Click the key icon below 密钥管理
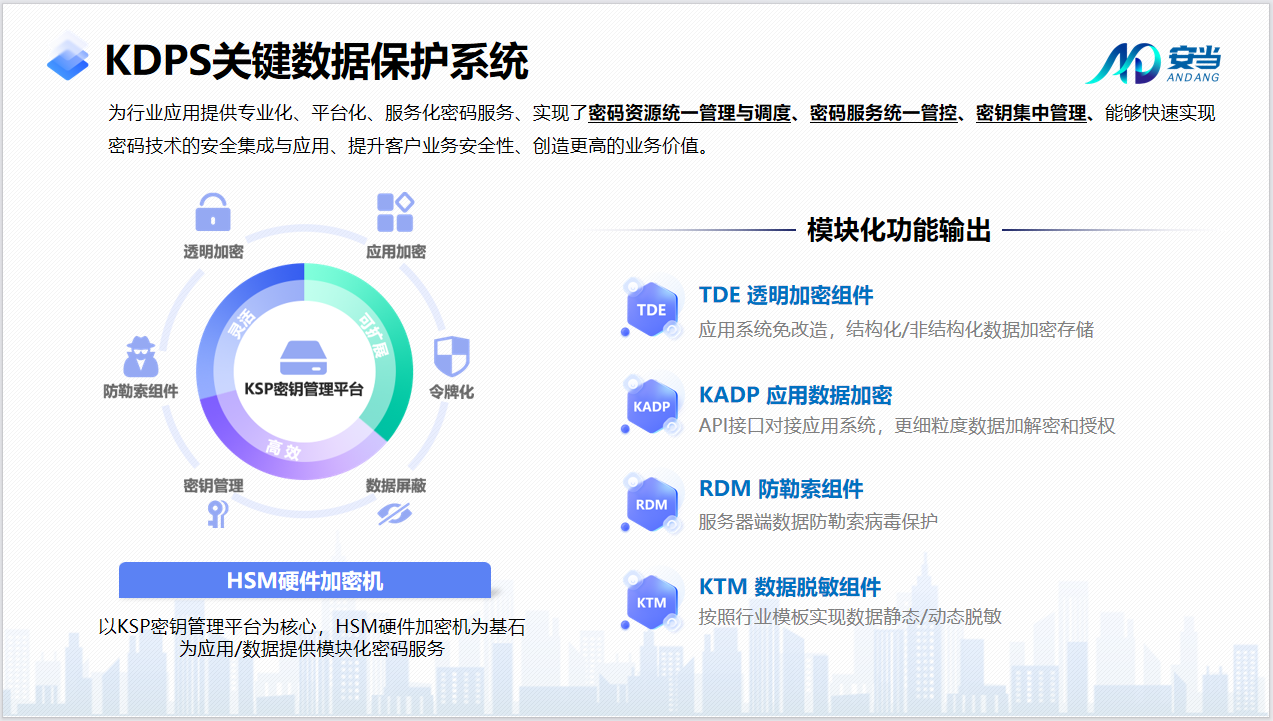Image resolution: width=1273 pixels, height=721 pixels. [217, 514]
